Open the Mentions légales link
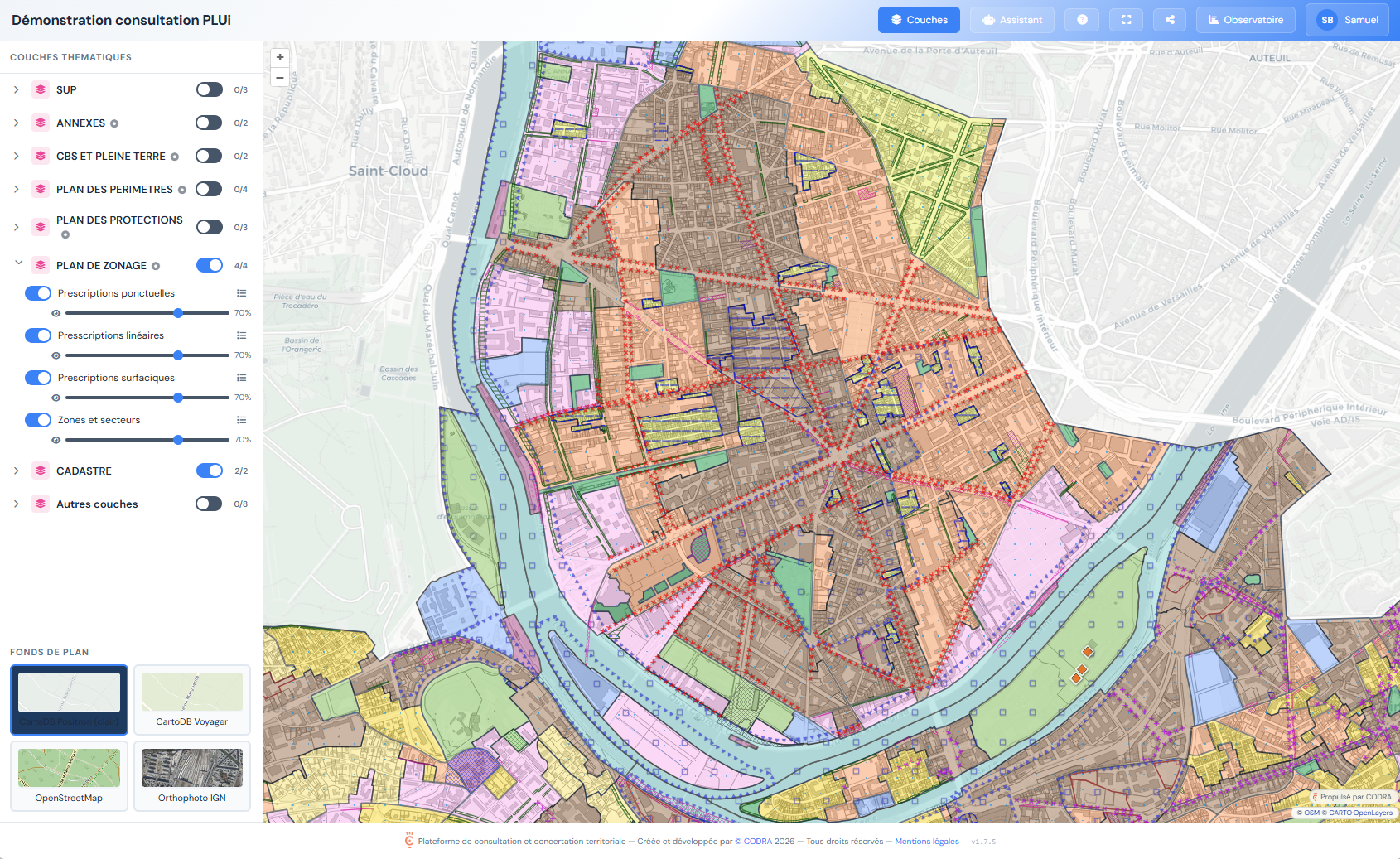Viewport: 1400px width, 859px height. (x=926, y=842)
